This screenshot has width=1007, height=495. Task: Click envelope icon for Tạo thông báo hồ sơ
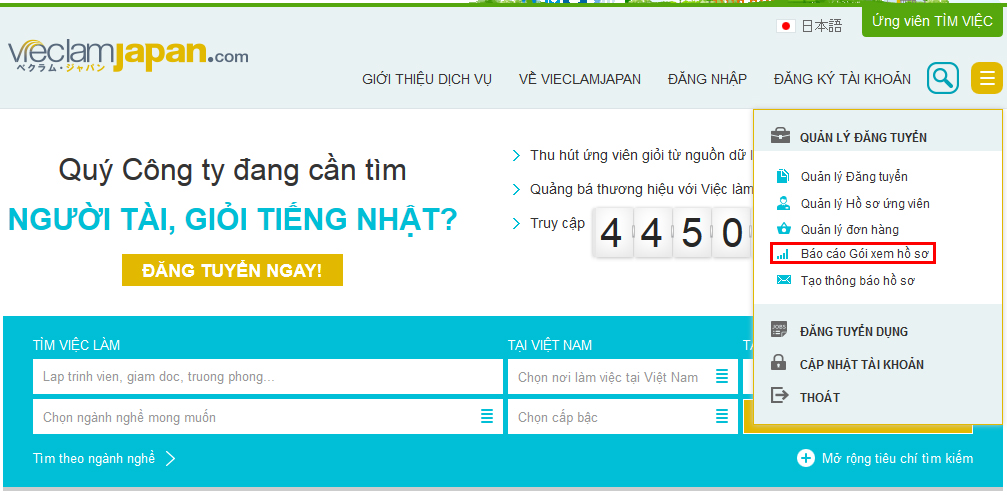coord(783,281)
